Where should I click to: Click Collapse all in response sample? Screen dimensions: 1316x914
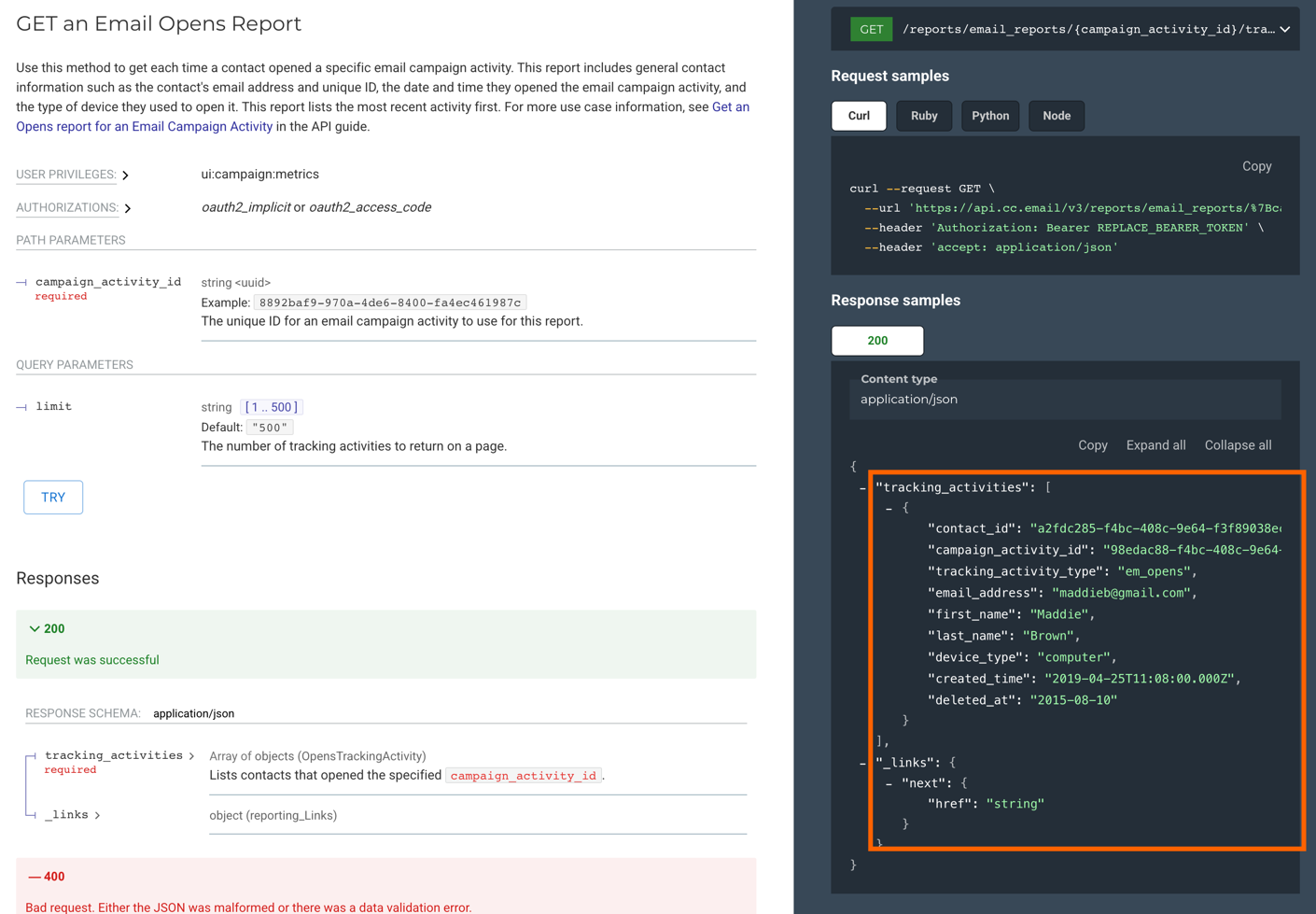point(1238,445)
